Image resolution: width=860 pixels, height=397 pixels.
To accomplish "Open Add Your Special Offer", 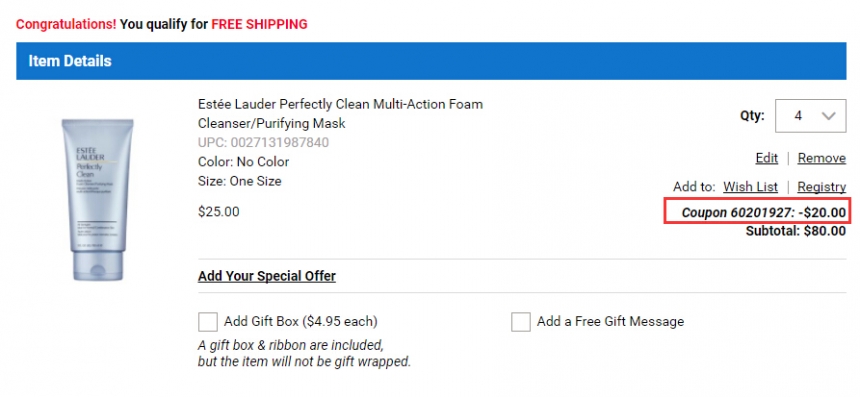I will tap(267, 275).
